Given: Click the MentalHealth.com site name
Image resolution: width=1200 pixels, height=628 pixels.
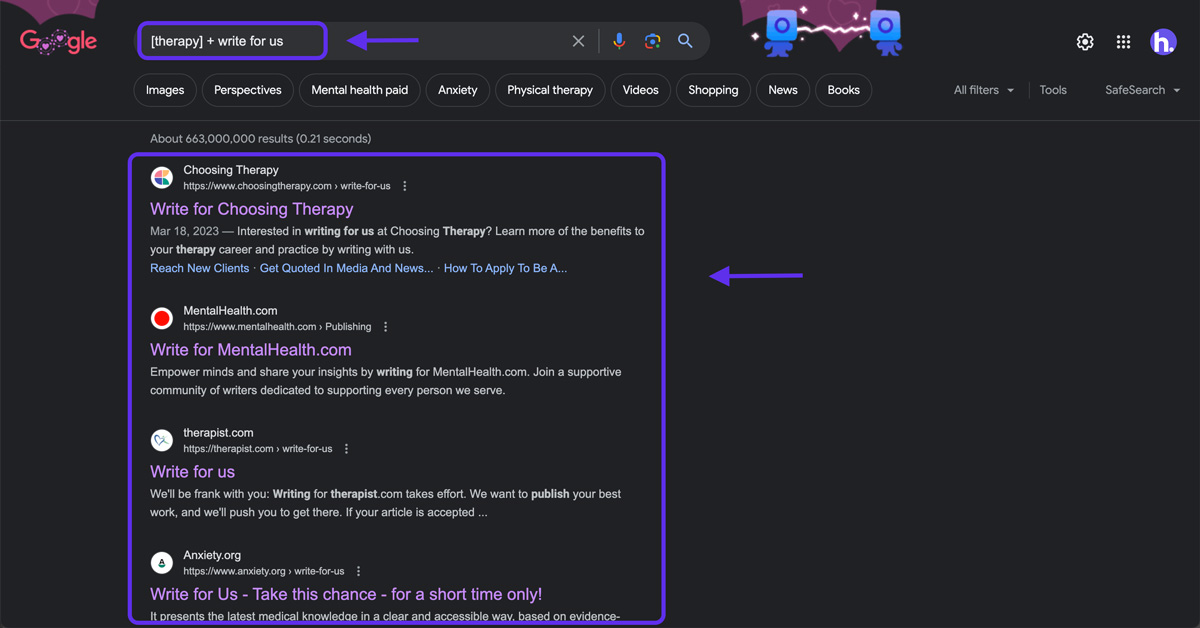Looking at the screenshot, I should 230,311.
